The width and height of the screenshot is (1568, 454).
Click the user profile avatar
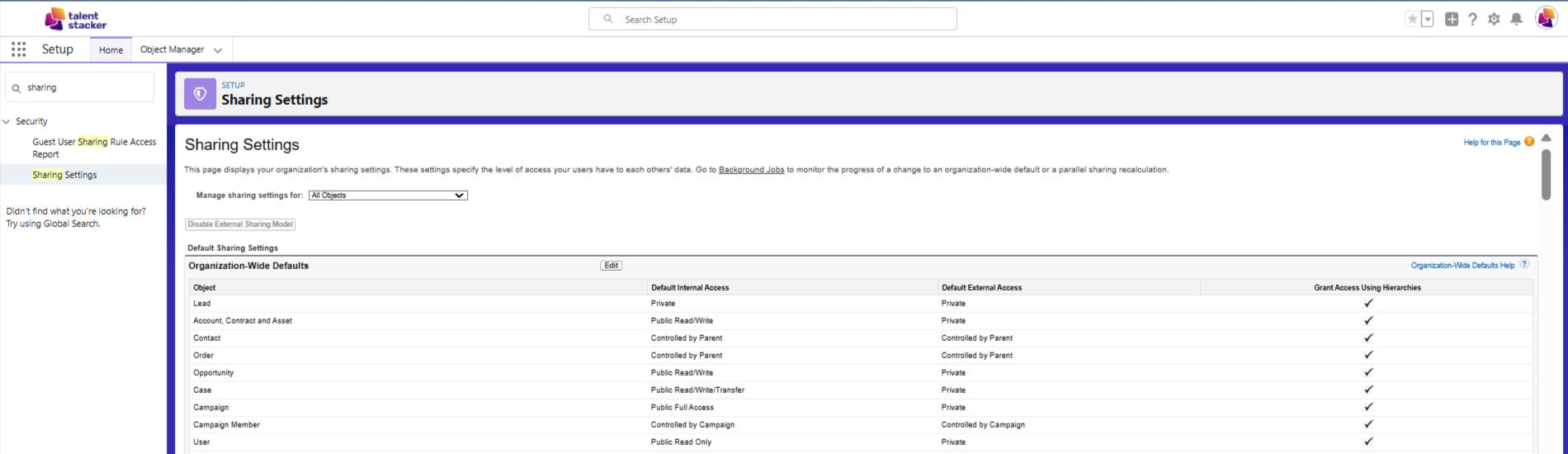pos(1546,18)
